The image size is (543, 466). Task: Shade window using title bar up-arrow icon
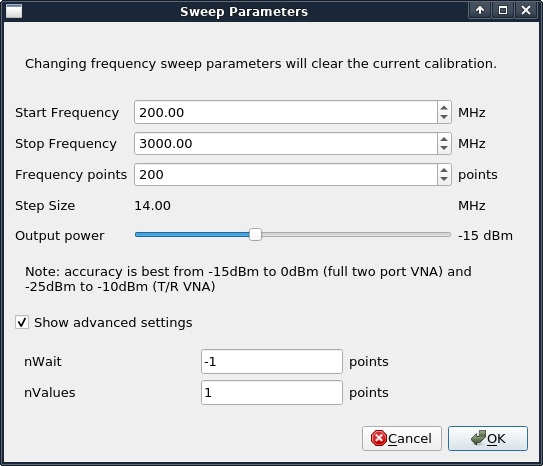[x=480, y=10]
